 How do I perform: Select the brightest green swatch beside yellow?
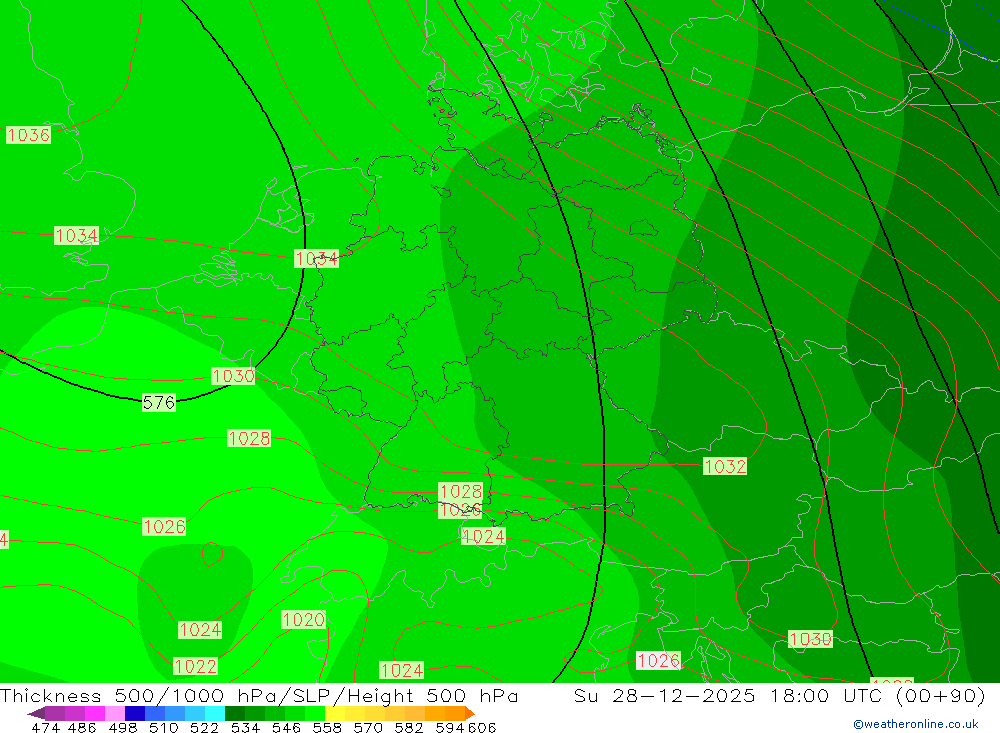coord(315,713)
